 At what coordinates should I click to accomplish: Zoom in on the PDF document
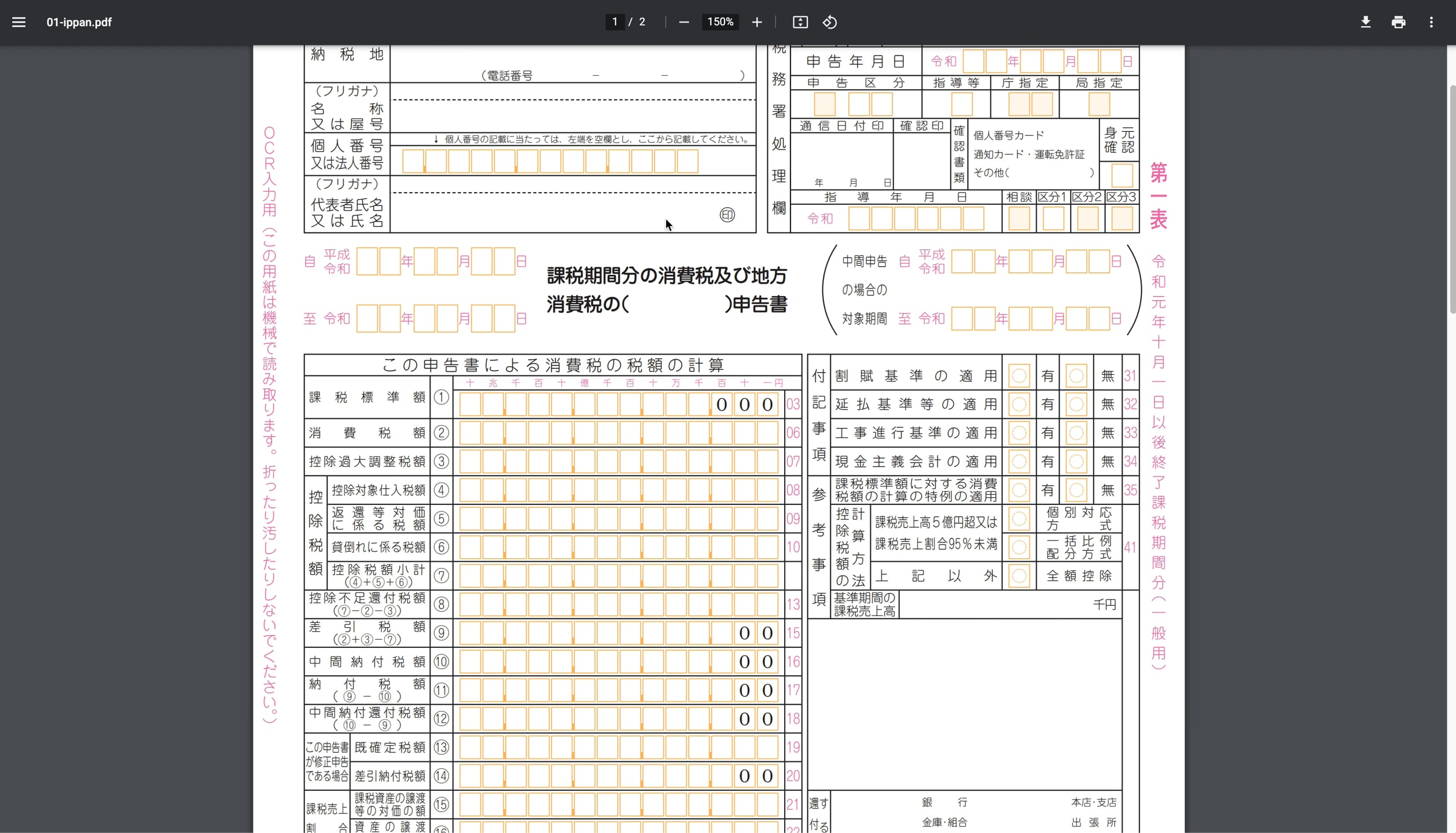tap(756, 22)
